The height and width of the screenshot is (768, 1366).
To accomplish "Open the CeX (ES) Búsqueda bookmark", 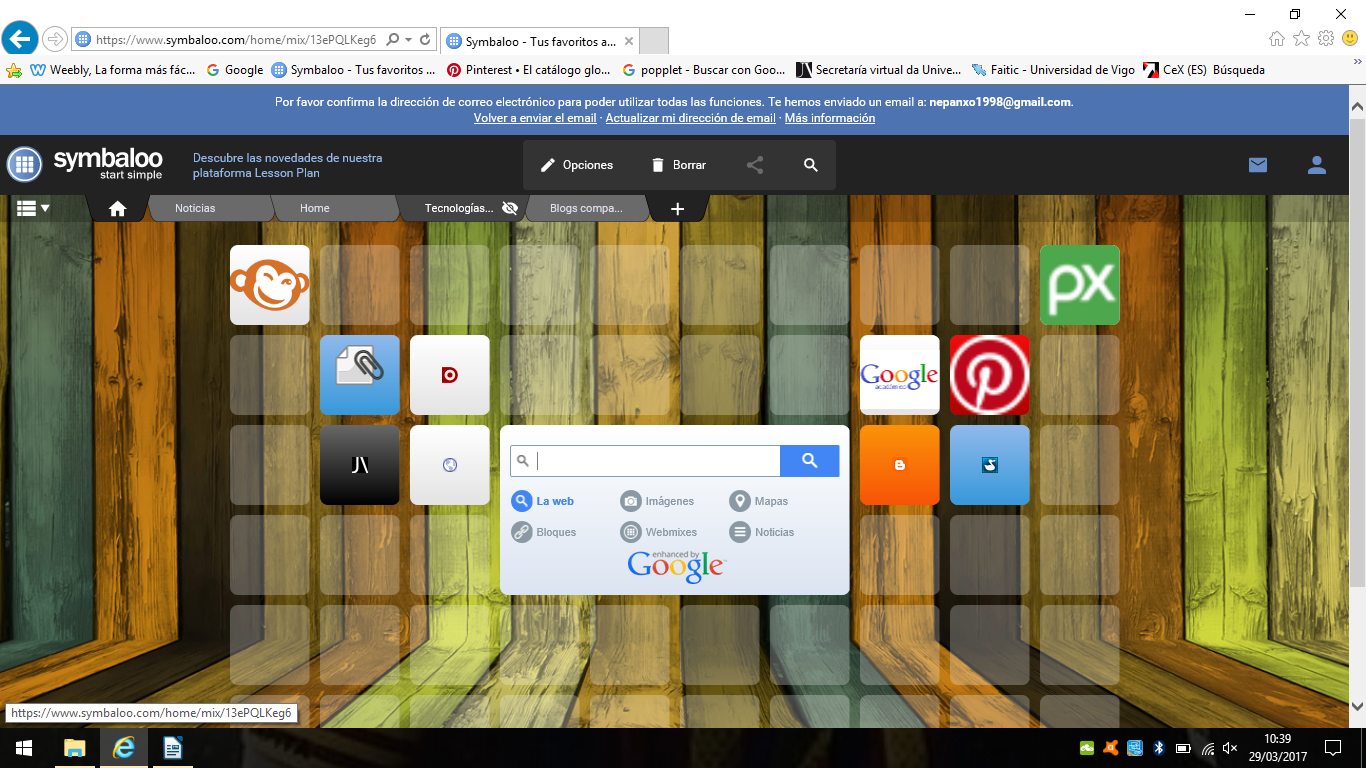I will 1205,70.
